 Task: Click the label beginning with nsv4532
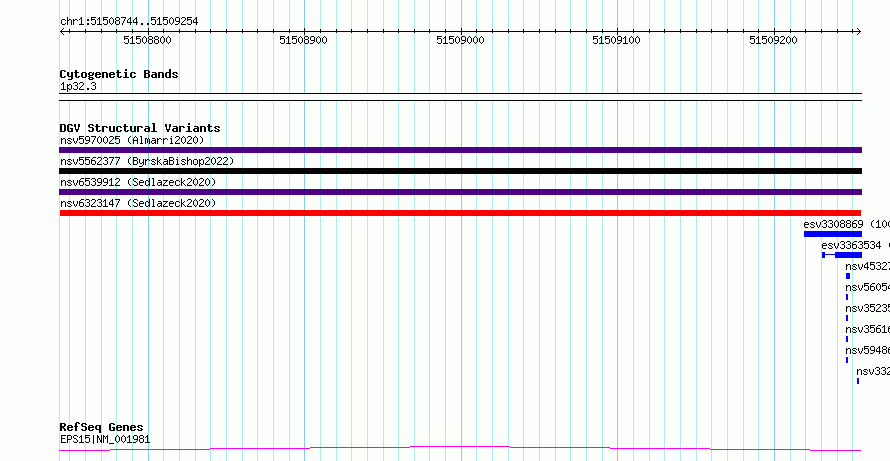click(x=867, y=266)
